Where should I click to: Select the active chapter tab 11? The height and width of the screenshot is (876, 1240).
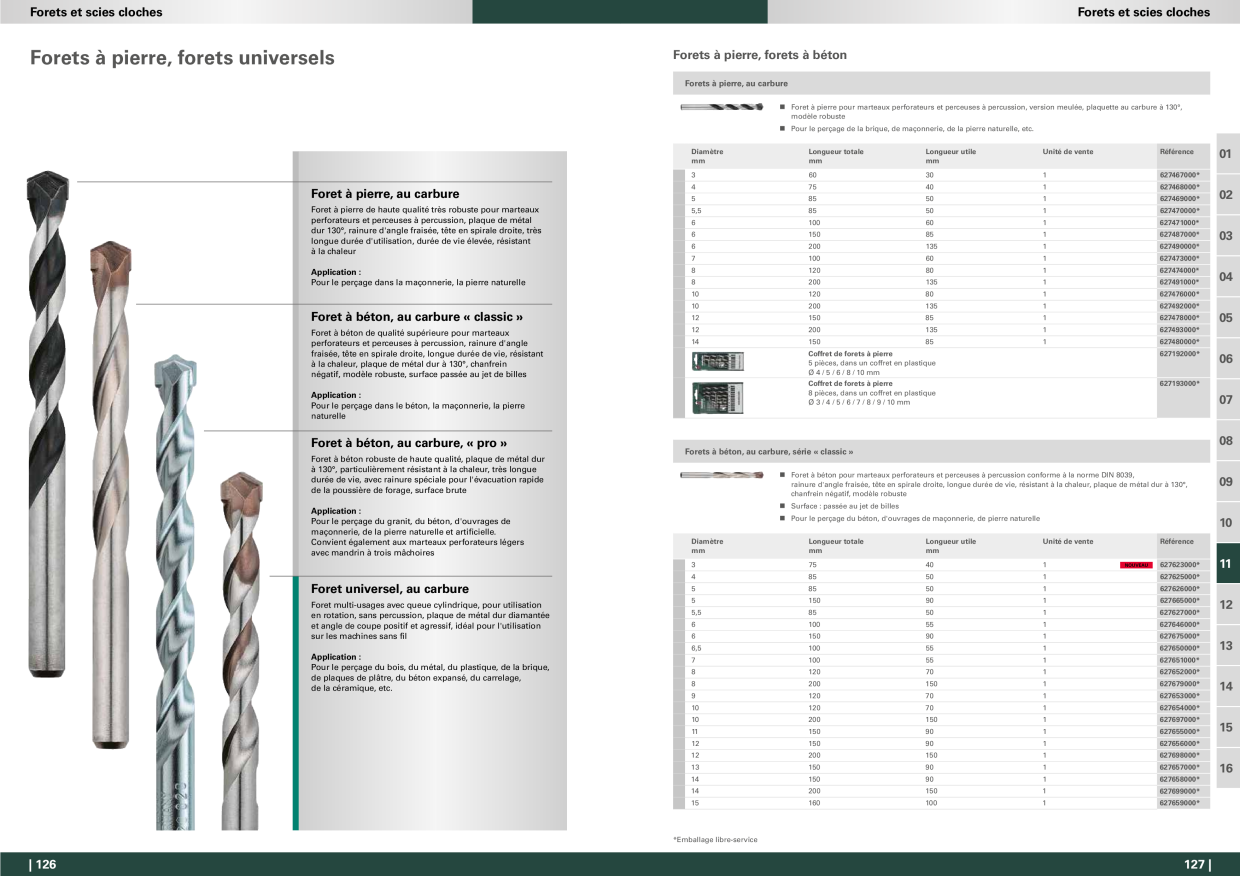(x=1227, y=564)
